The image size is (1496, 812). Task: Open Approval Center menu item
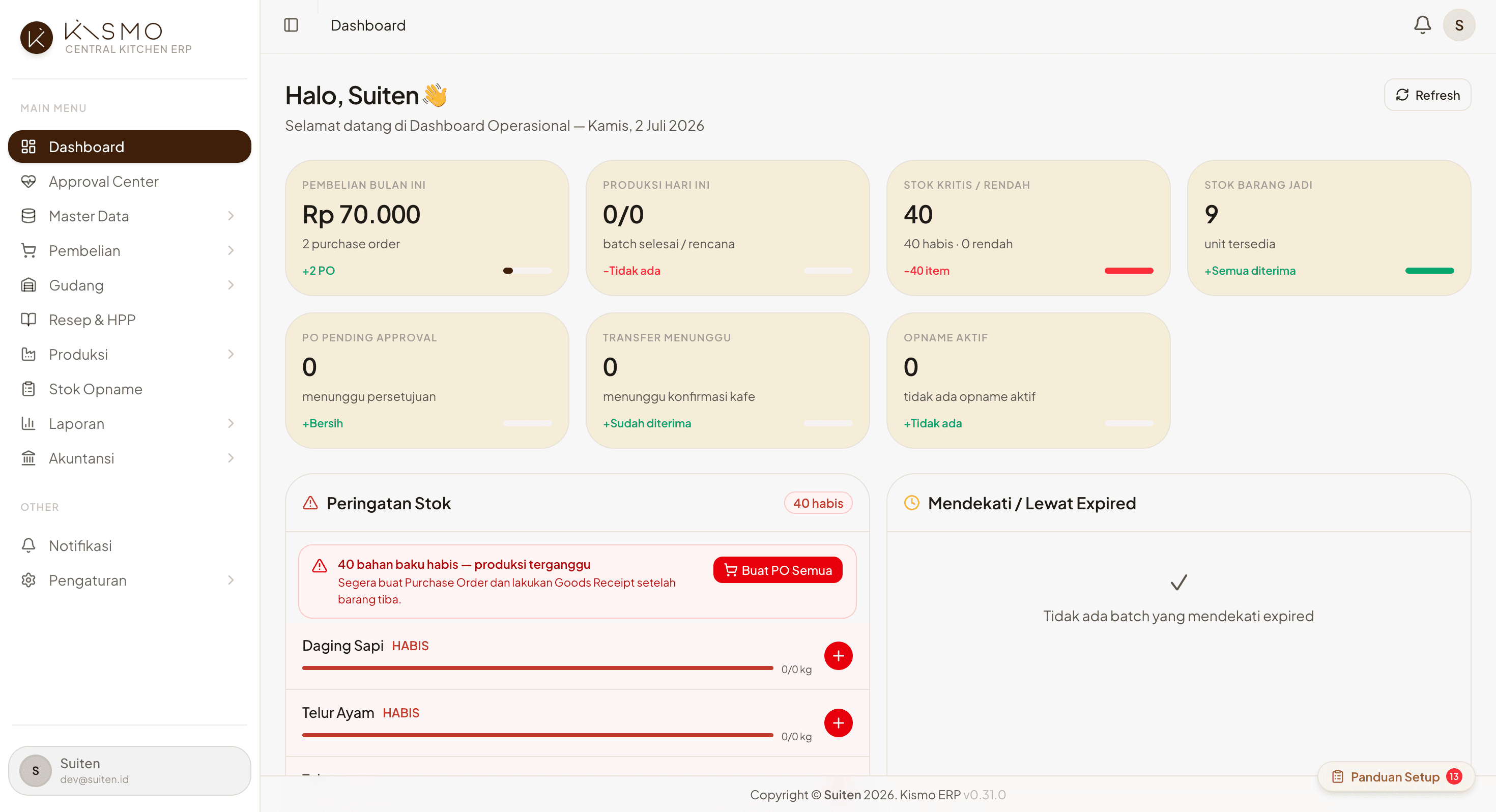tap(130, 181)
